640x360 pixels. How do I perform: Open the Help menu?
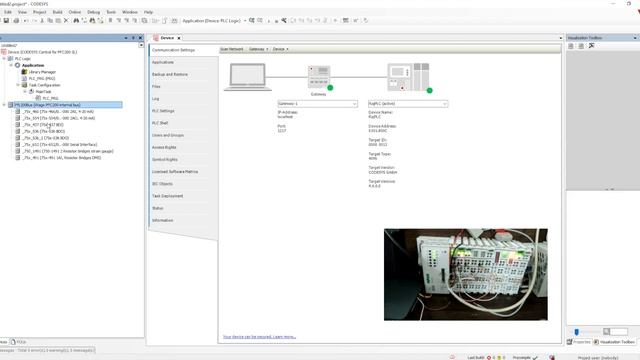(x=149, y=12)
